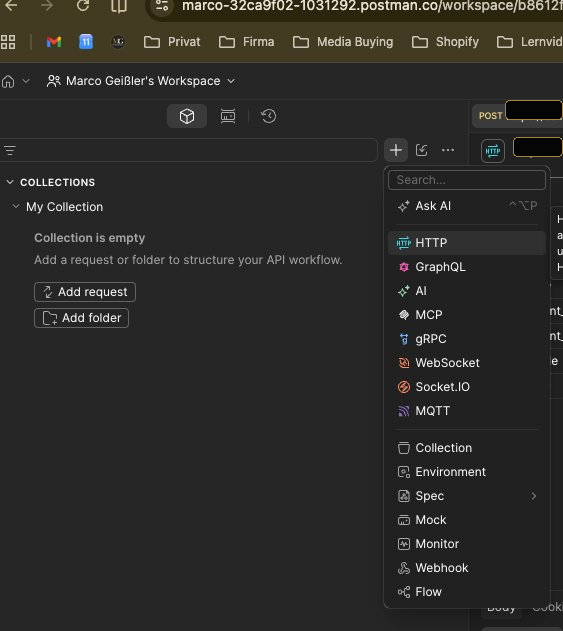Create a WebSocket request
The image size is (563, 631).
pos(467,363)
